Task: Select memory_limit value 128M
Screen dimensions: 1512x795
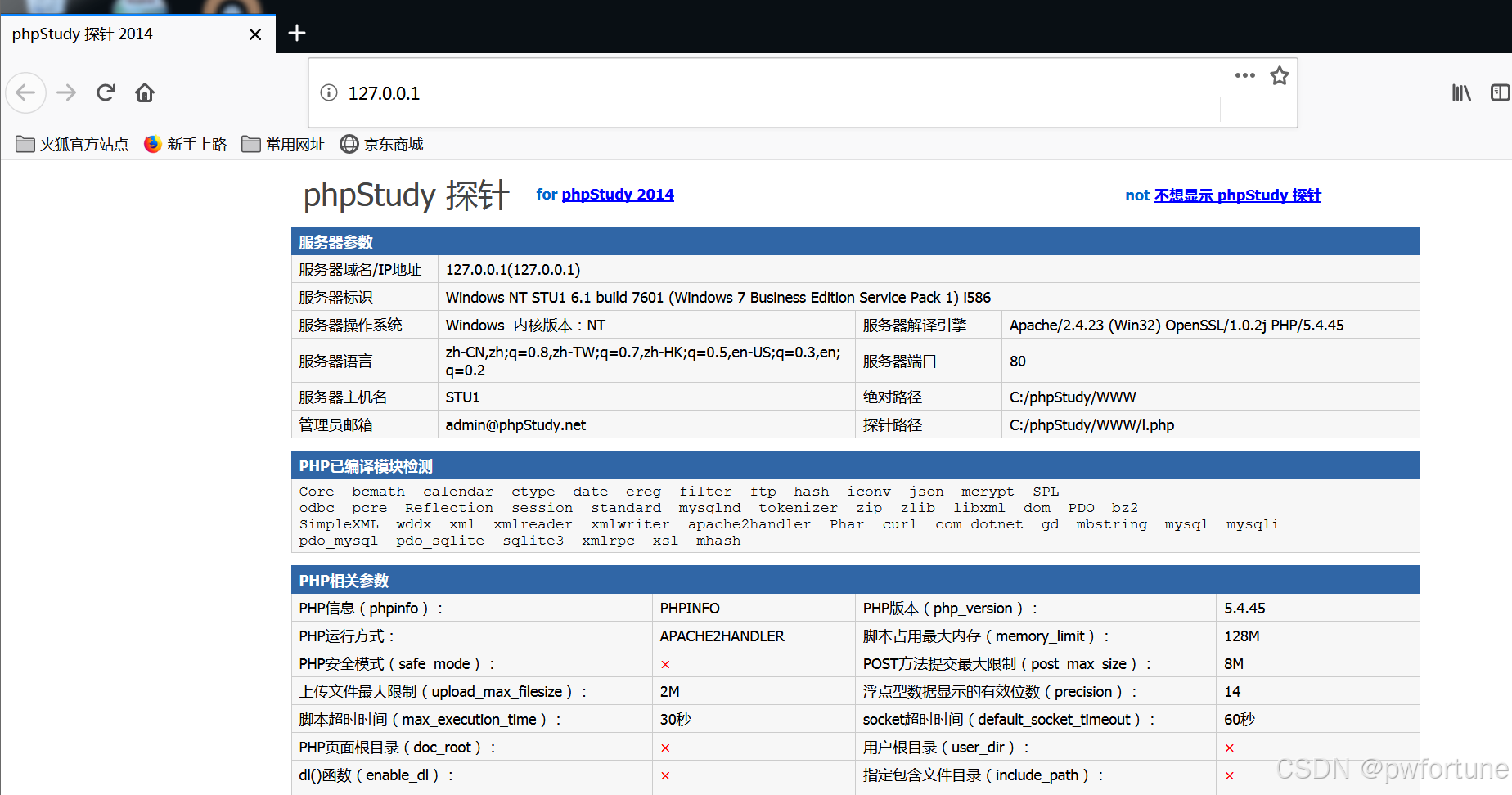Action: (1241, 636)
